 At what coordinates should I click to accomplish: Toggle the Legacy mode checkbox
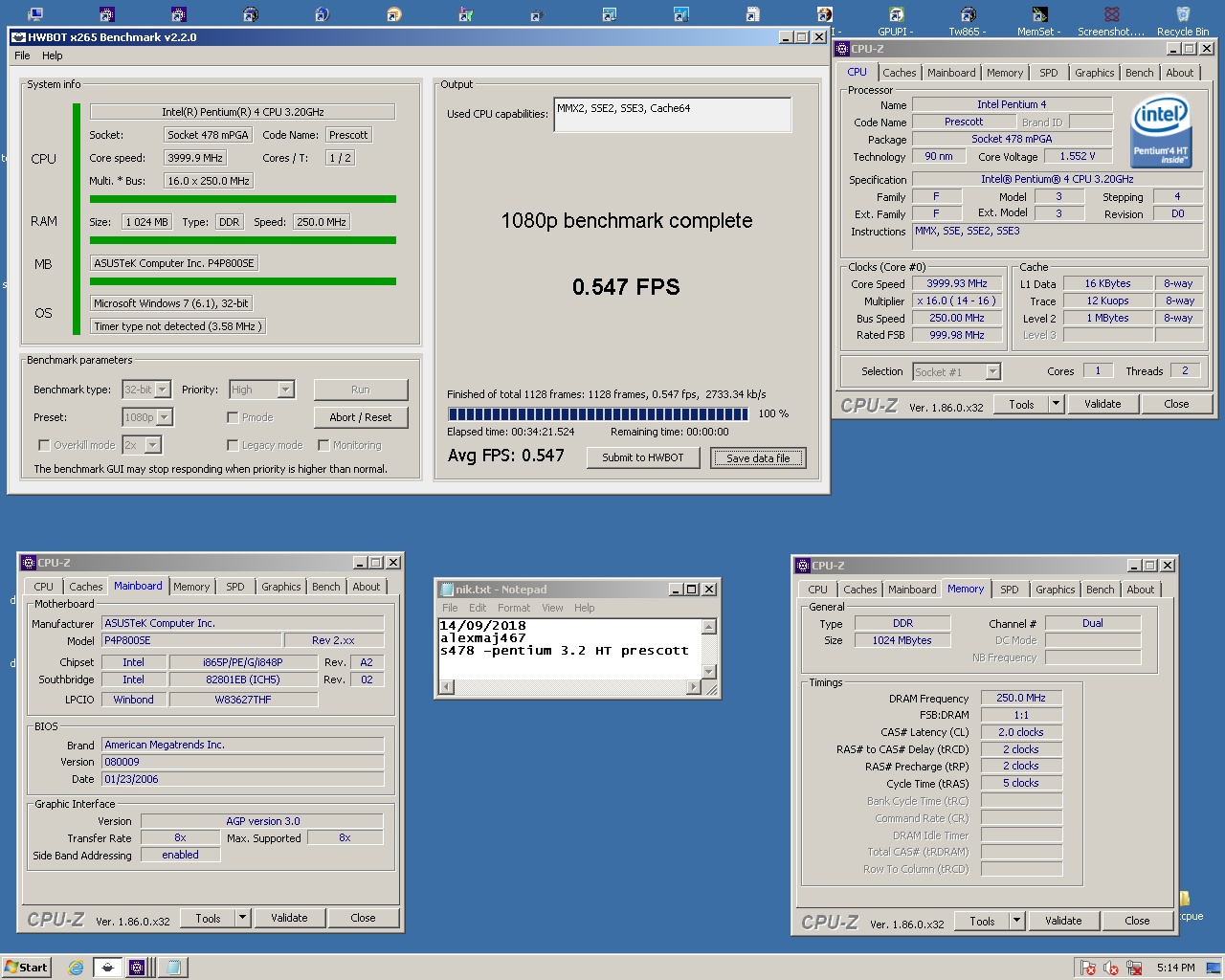tap(233, 445)
